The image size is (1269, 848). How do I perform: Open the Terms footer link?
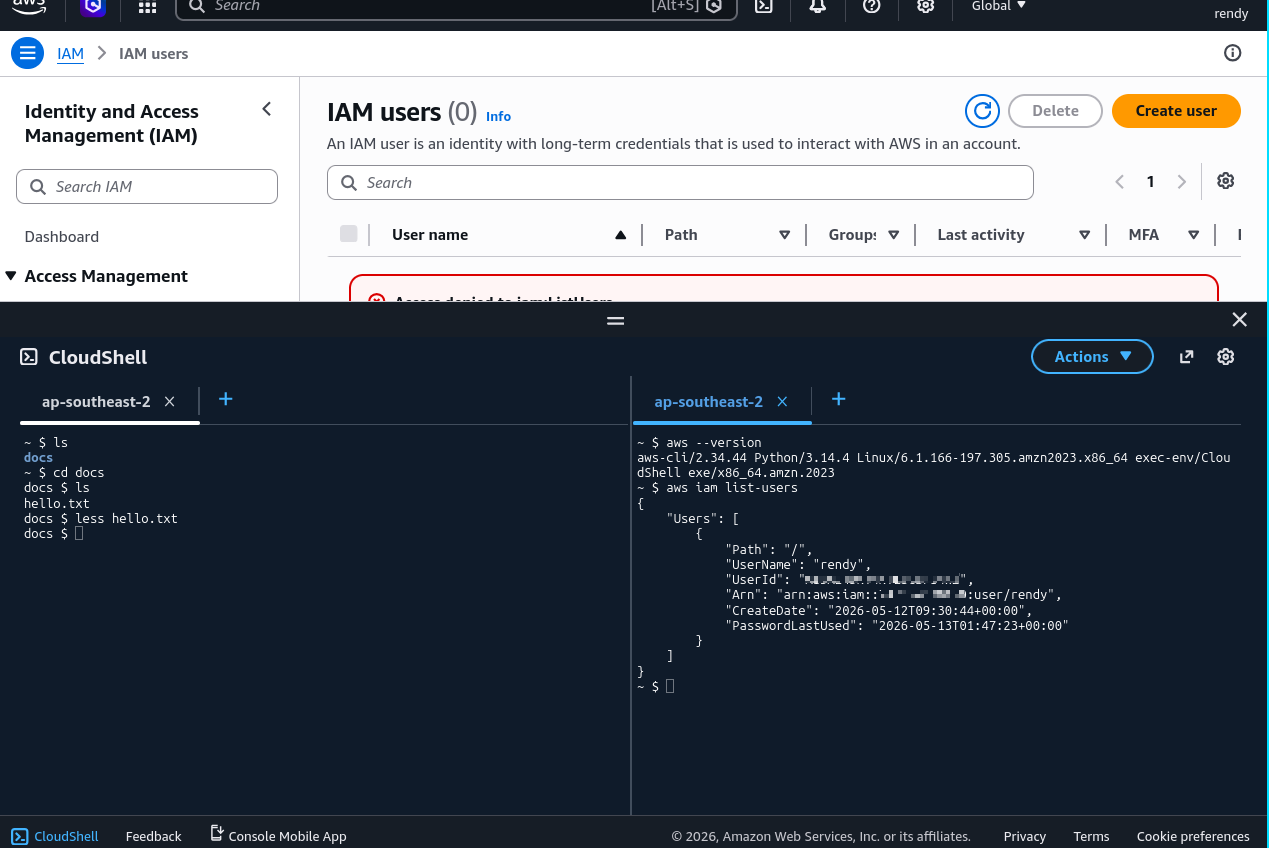point(1091,836)
